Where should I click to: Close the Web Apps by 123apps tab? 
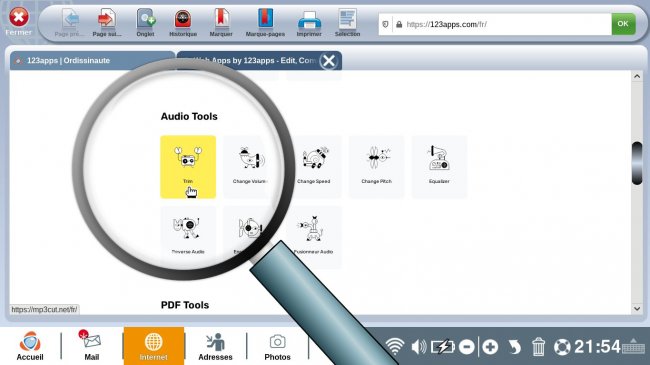329,61
